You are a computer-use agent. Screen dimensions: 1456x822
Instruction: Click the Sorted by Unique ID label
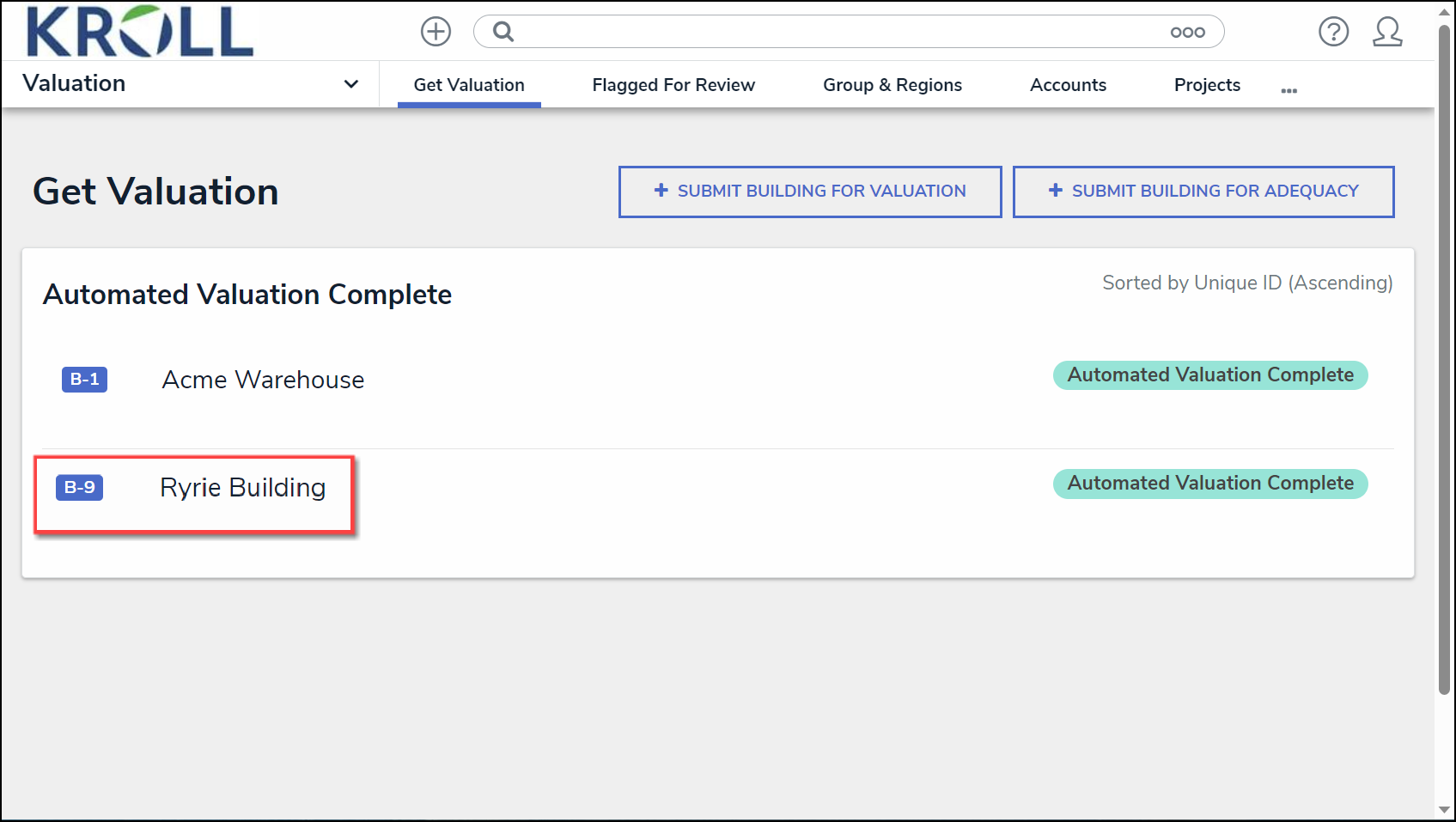(1247, 283)
